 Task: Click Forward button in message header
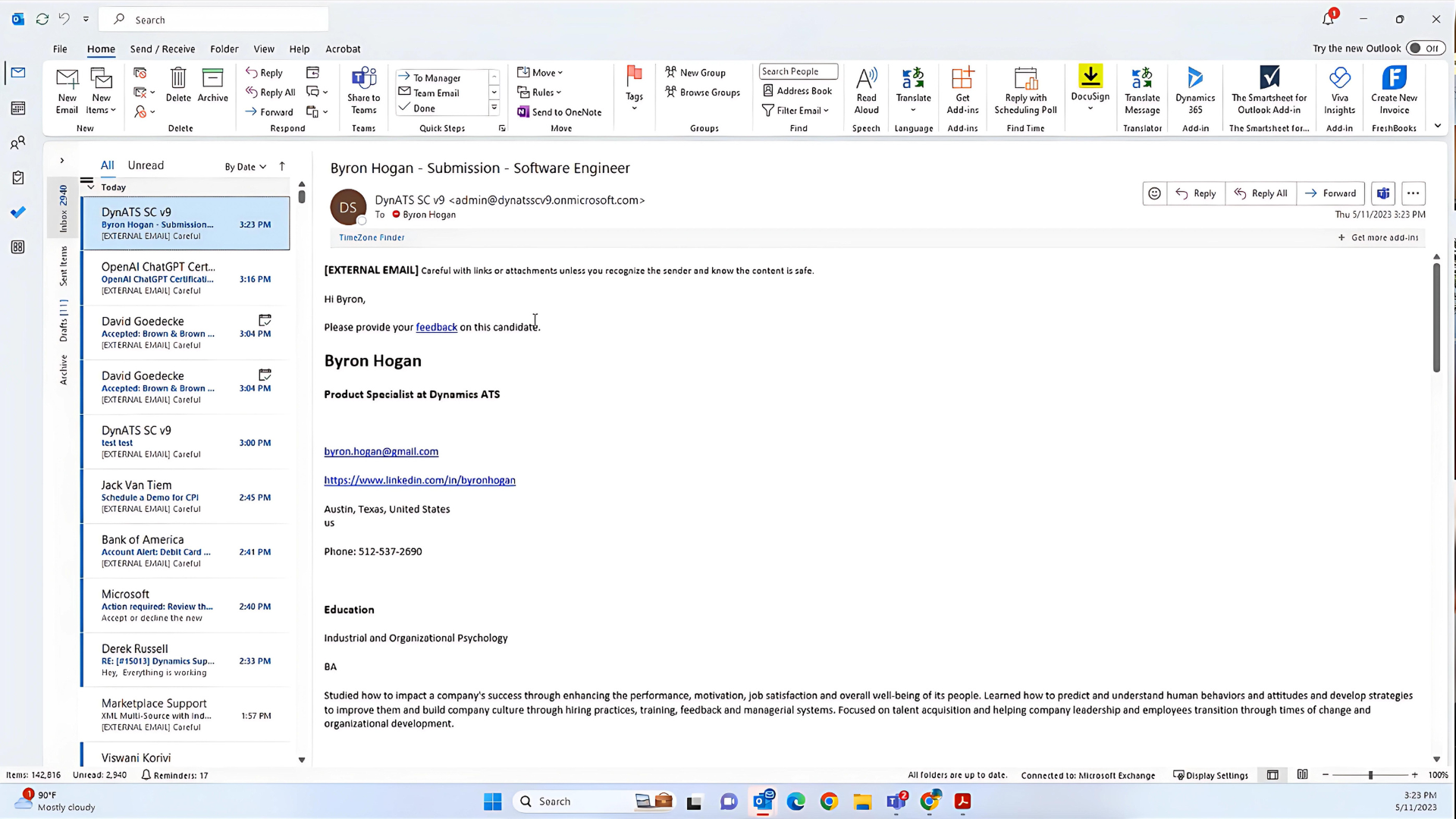pos(1331,193)
